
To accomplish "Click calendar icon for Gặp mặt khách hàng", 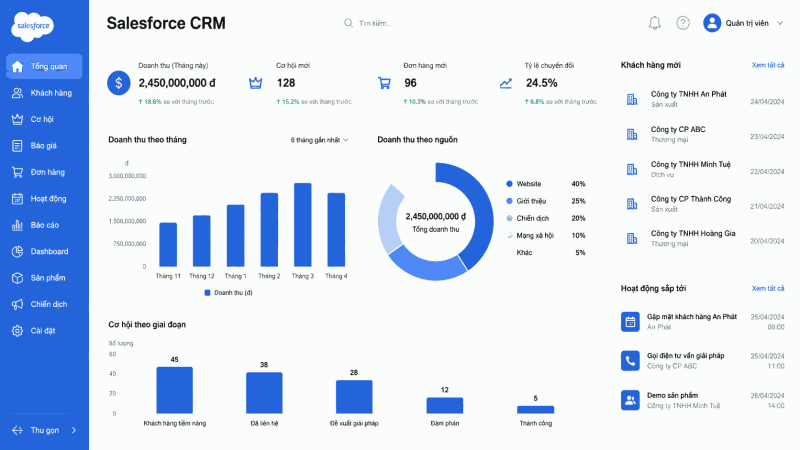I will click(630, 322).
